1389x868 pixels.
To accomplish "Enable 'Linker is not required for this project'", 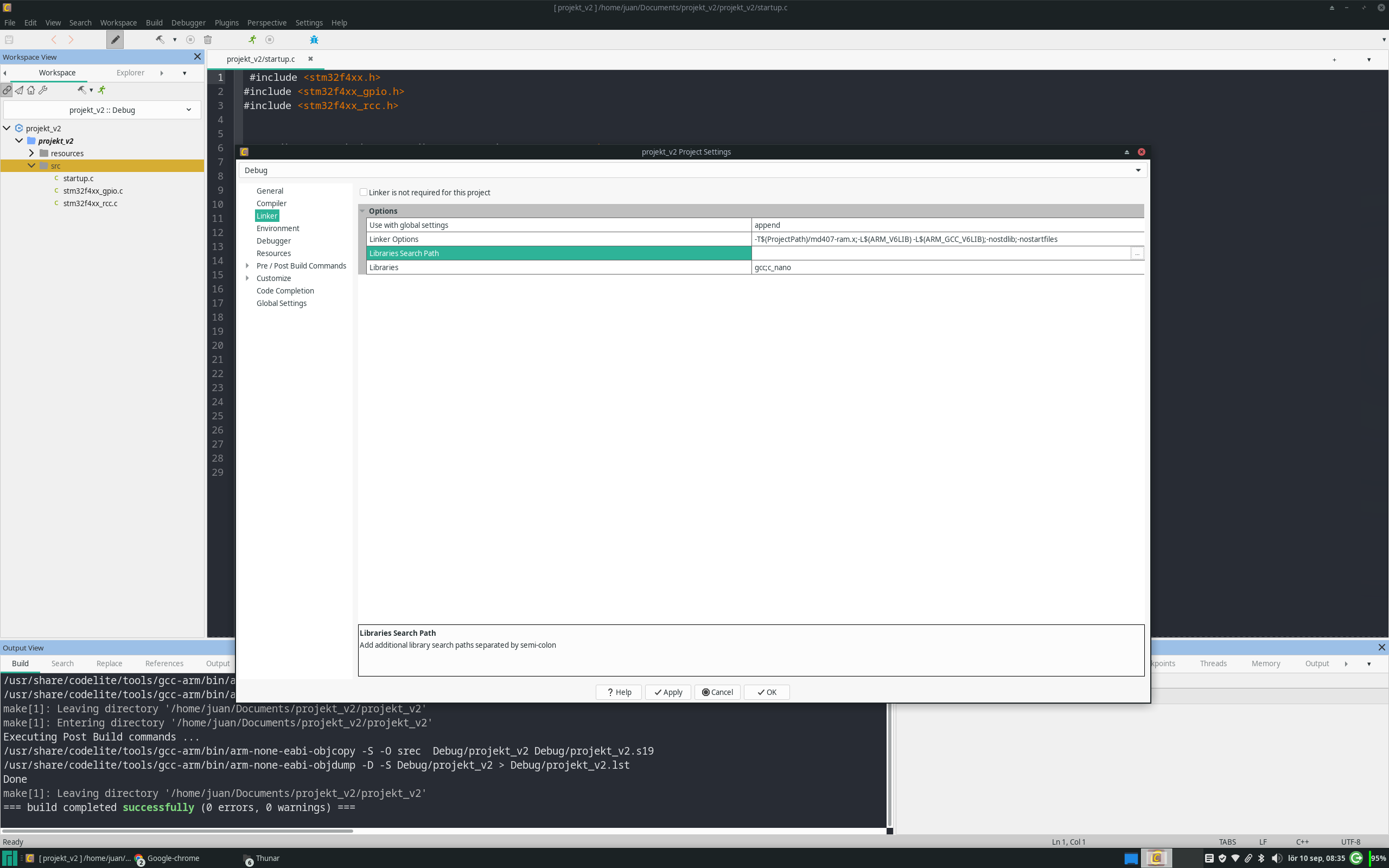I will [364, 192].
